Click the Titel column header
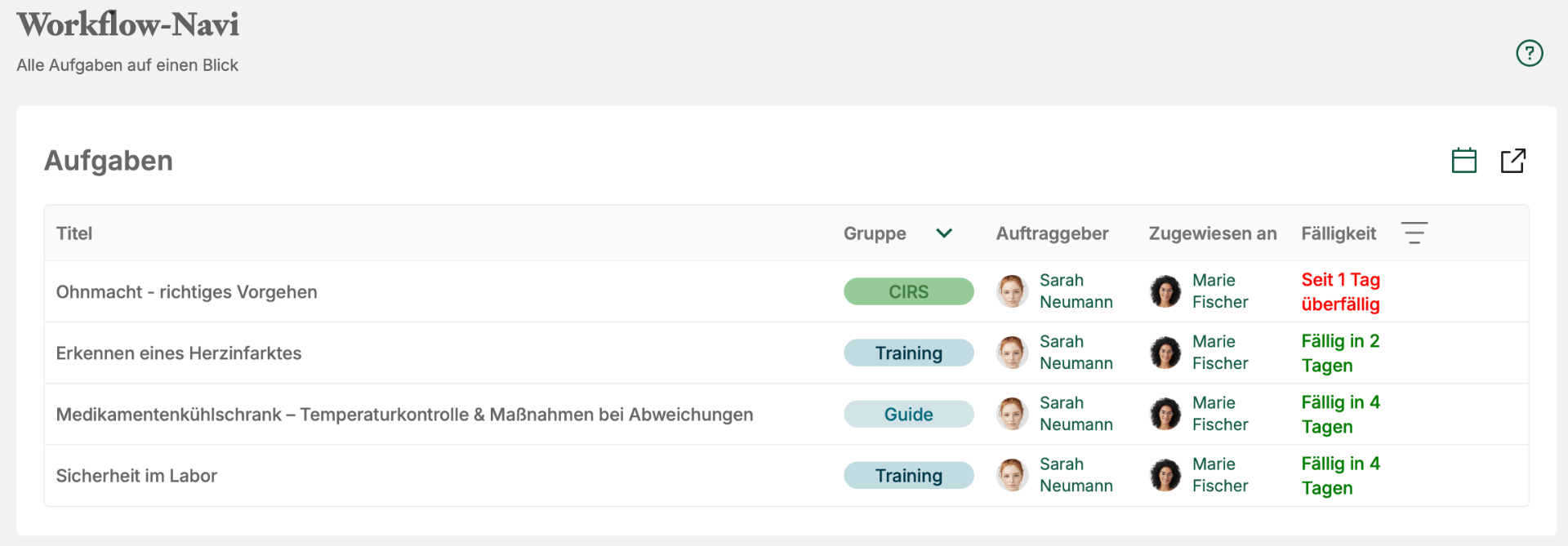 coord(74,233)
